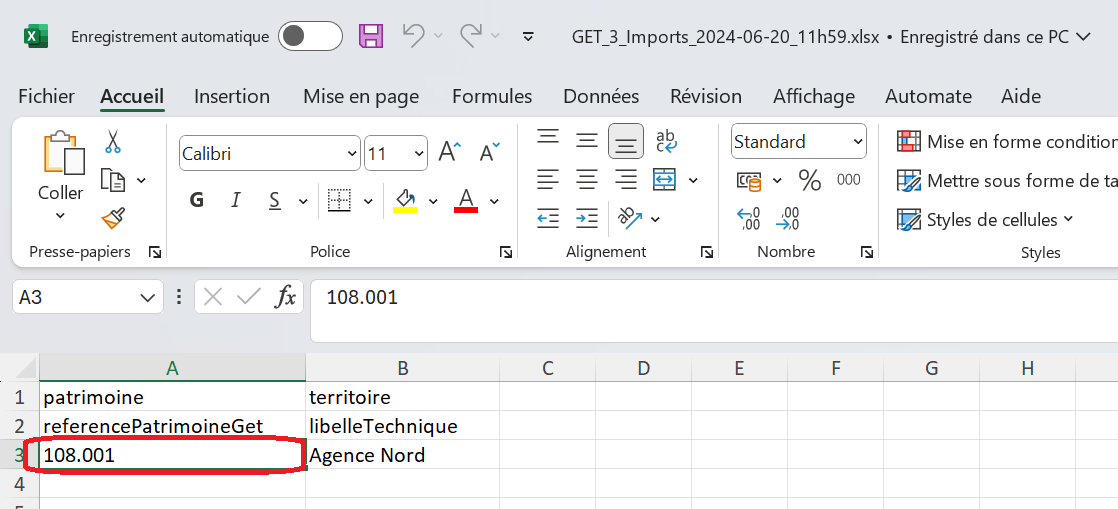Align text left
Screen dimensions: 1118x509
[548, 180]
